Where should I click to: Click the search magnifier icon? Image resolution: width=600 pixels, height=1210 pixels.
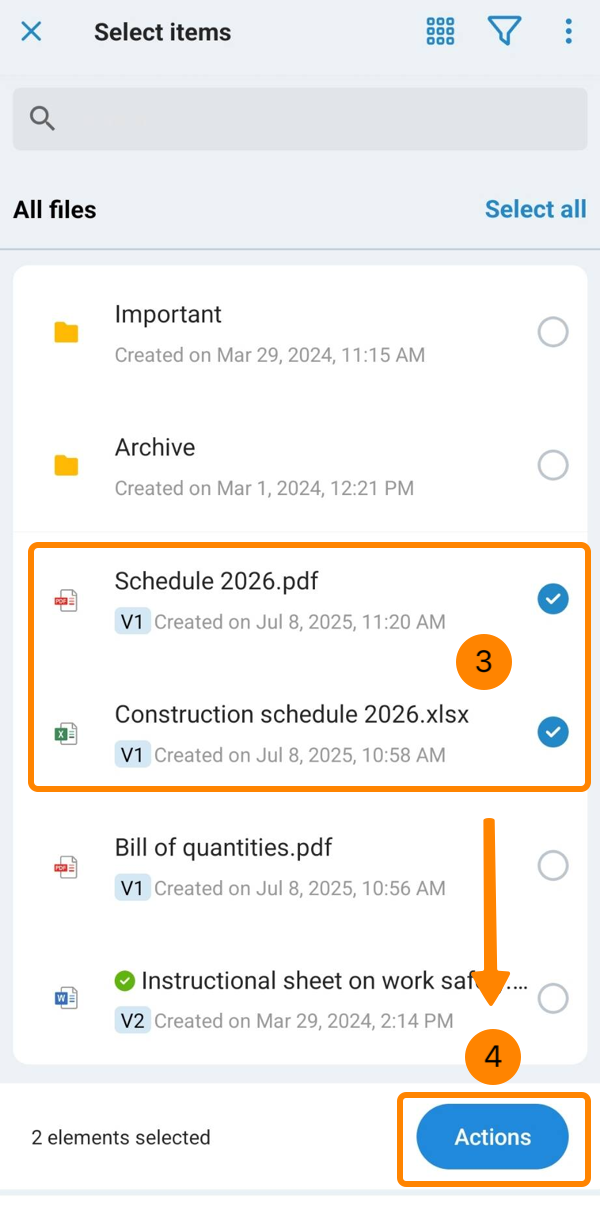coord(42,119)
